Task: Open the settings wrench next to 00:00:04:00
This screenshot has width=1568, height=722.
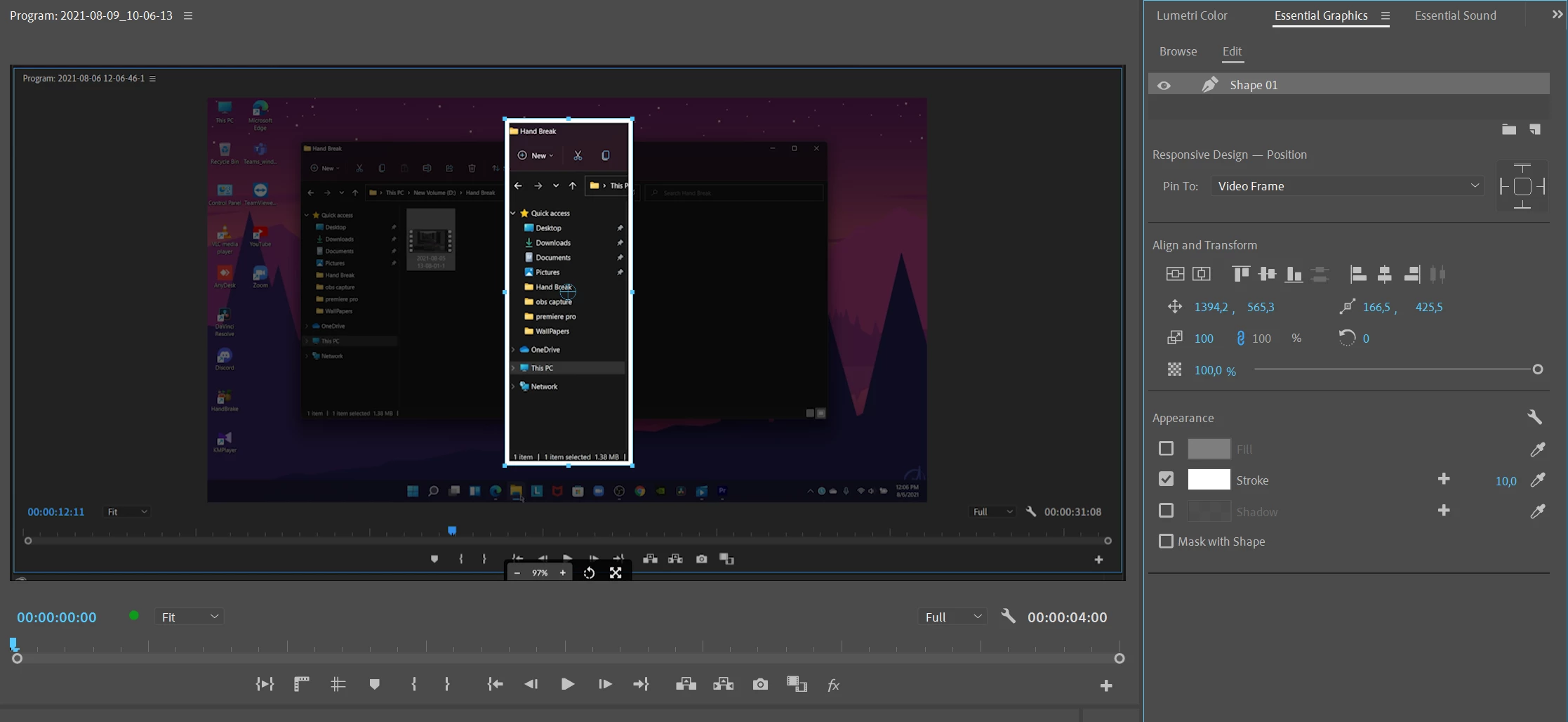Action: 1009,617
